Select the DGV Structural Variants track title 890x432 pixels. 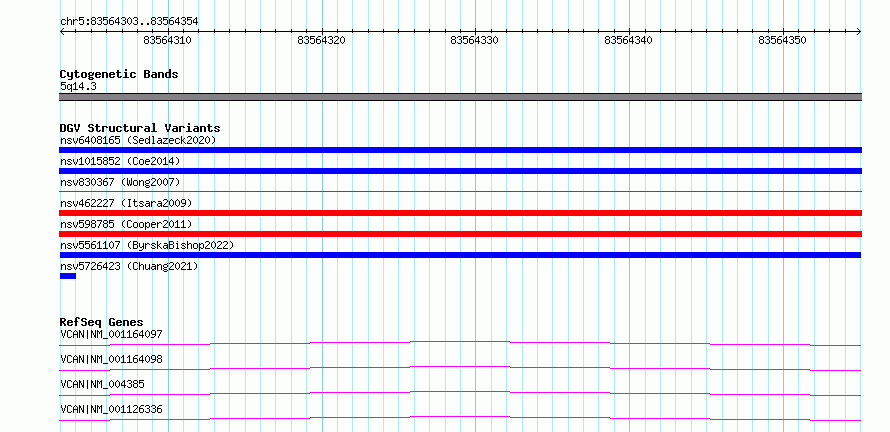point(140,128)
